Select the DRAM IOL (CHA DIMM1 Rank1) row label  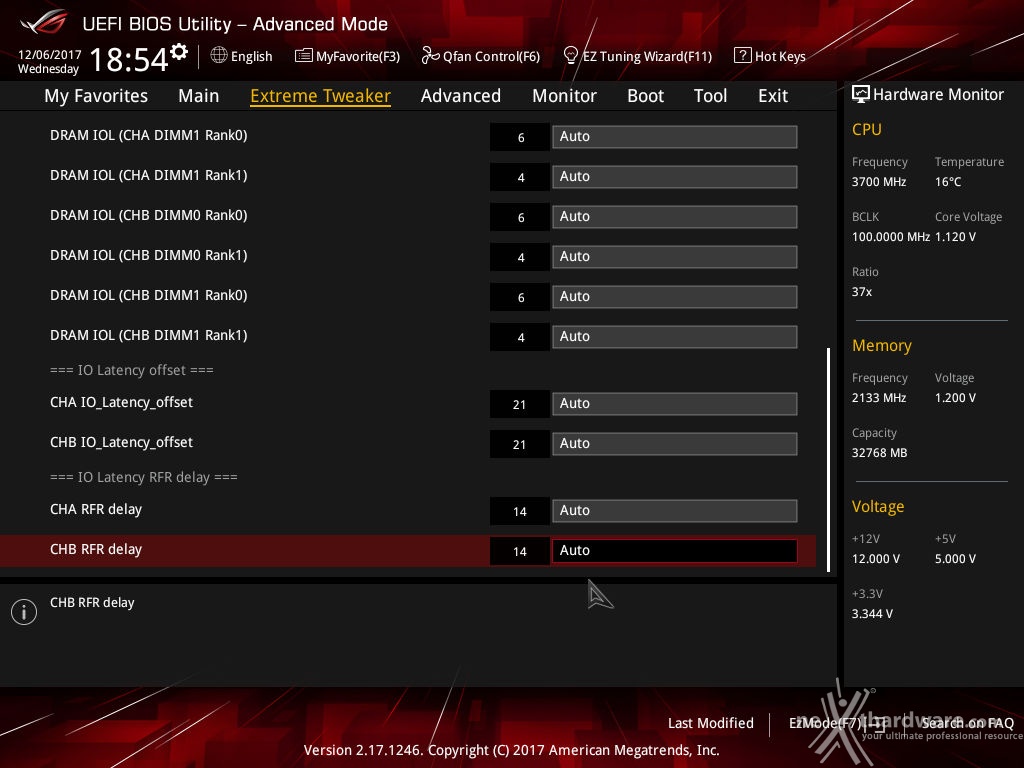point(149,175)
